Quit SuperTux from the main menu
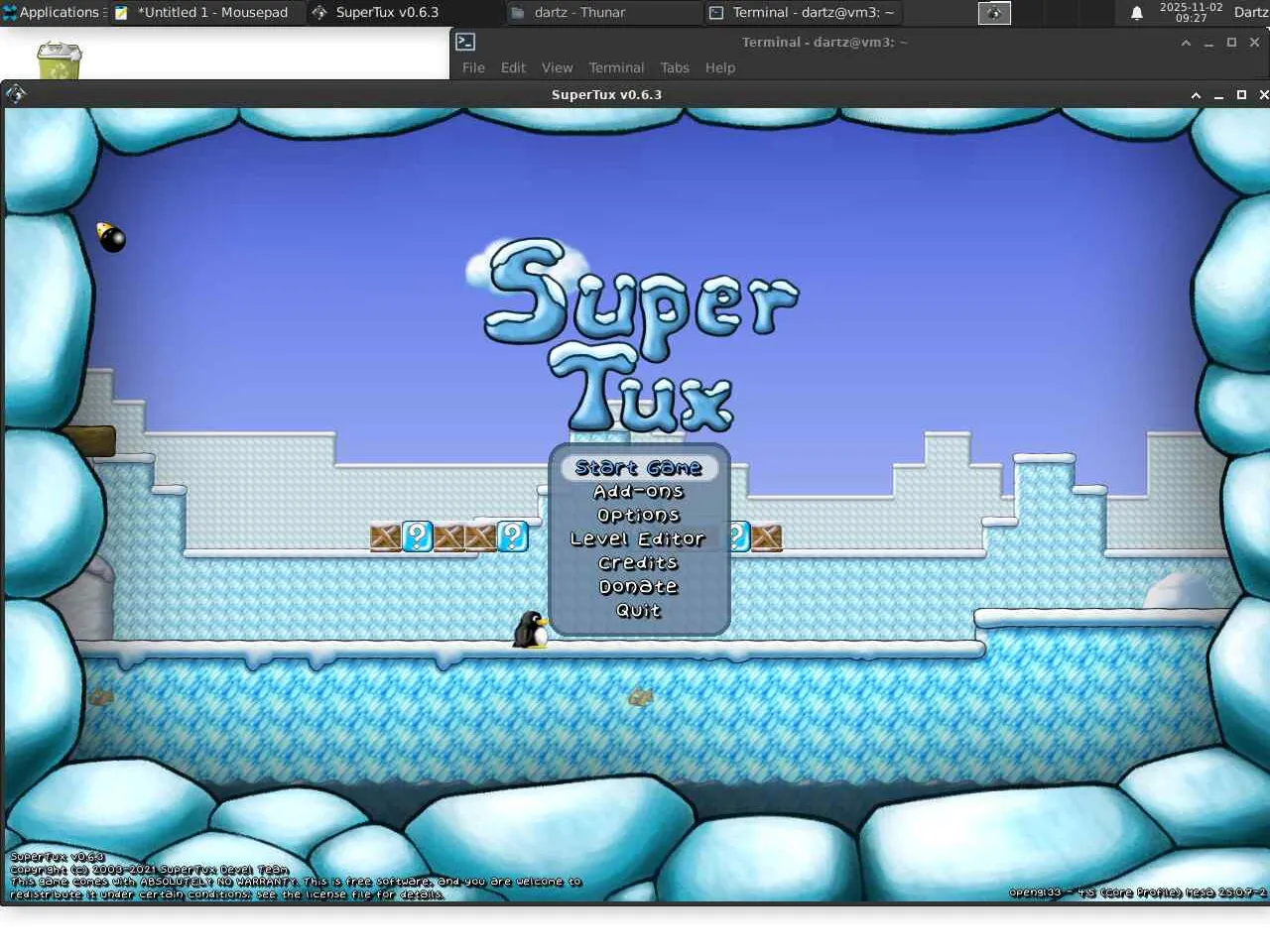 639,611
